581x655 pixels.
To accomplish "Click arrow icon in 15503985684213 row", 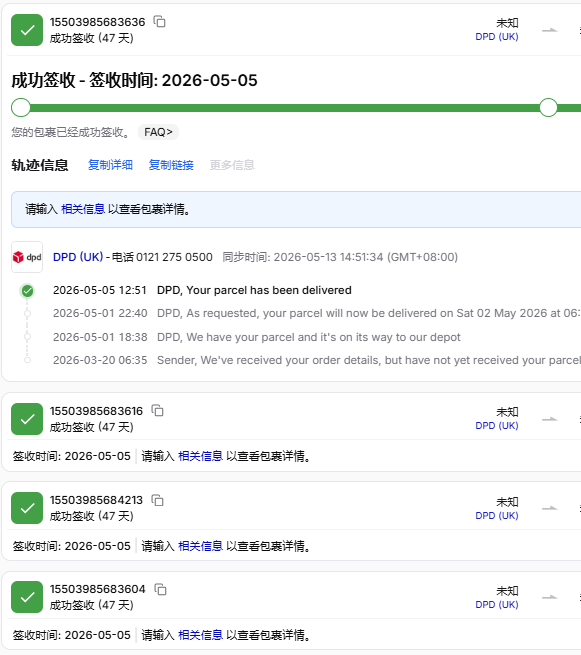I will pos(550,508).
